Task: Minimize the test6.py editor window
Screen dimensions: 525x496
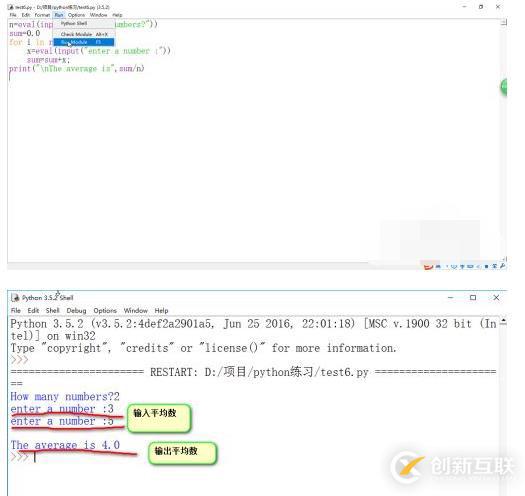Action: coord(464,7)
